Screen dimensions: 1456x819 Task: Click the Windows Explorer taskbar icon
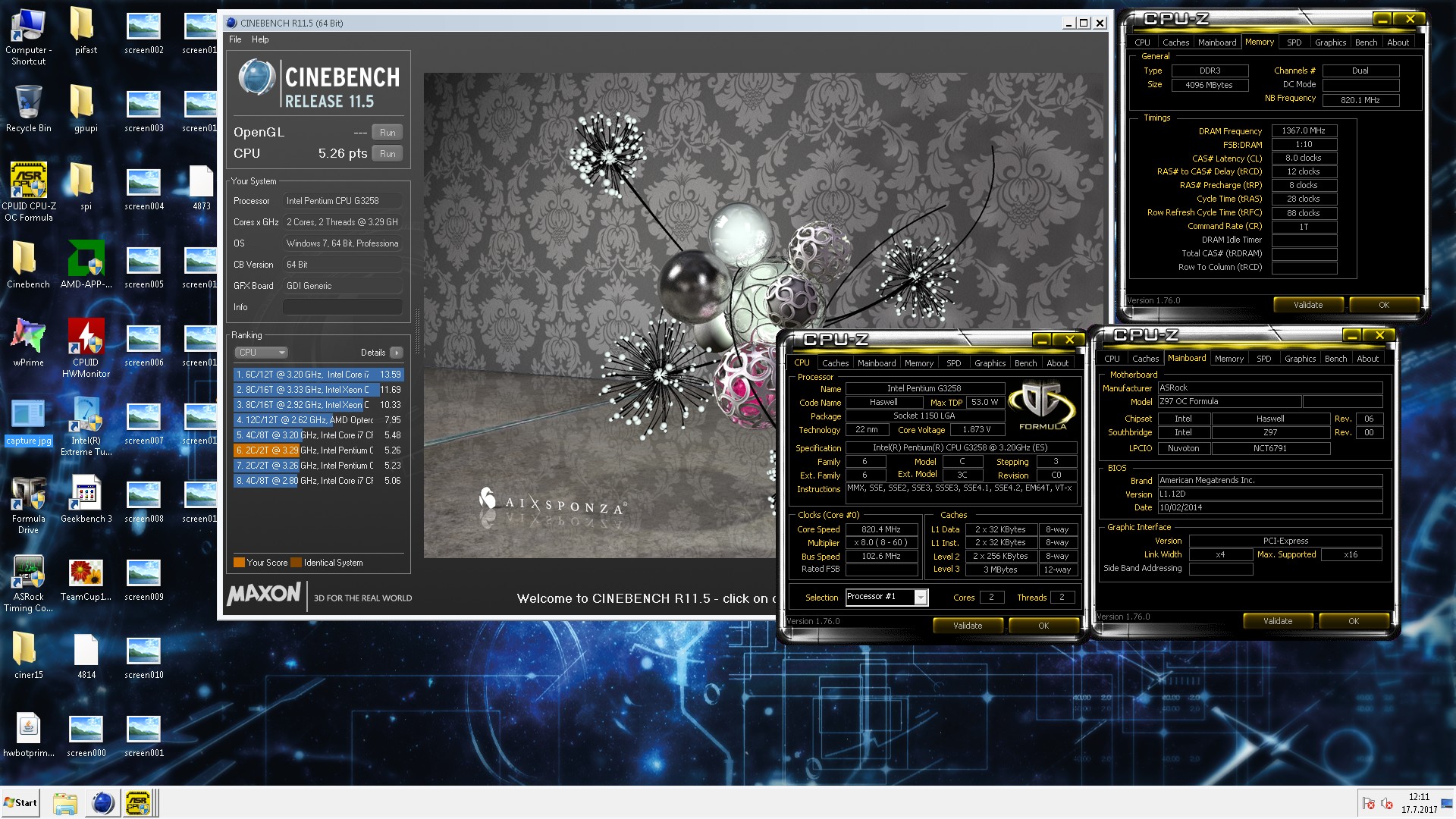[65, 803]
